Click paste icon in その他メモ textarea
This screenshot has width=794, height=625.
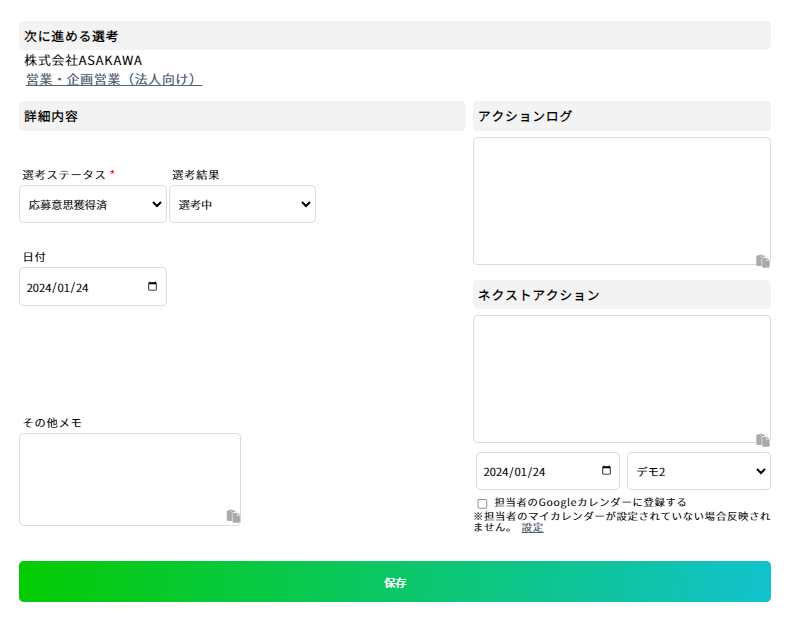pyautogui.click(x=233, y=516)
